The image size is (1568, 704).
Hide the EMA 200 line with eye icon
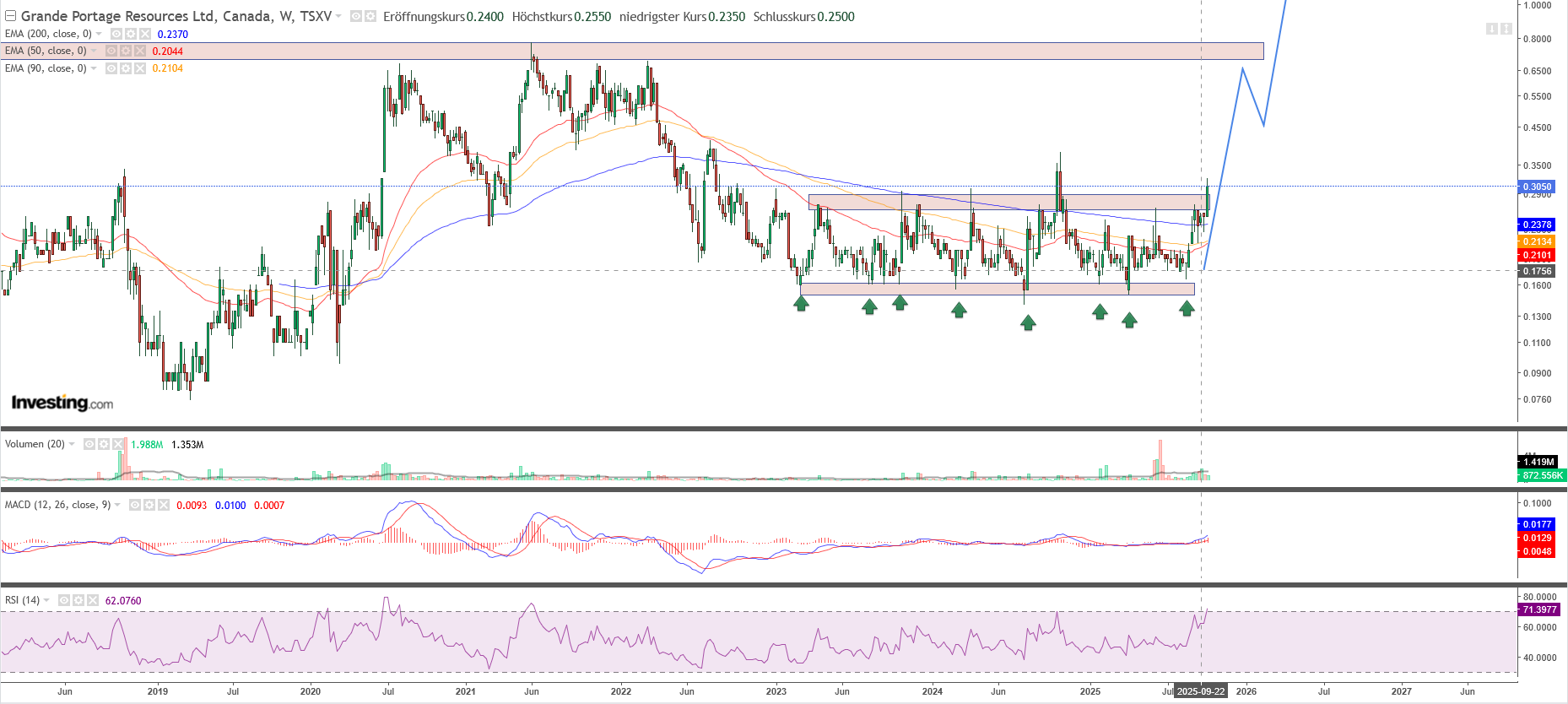coord(116,34)
